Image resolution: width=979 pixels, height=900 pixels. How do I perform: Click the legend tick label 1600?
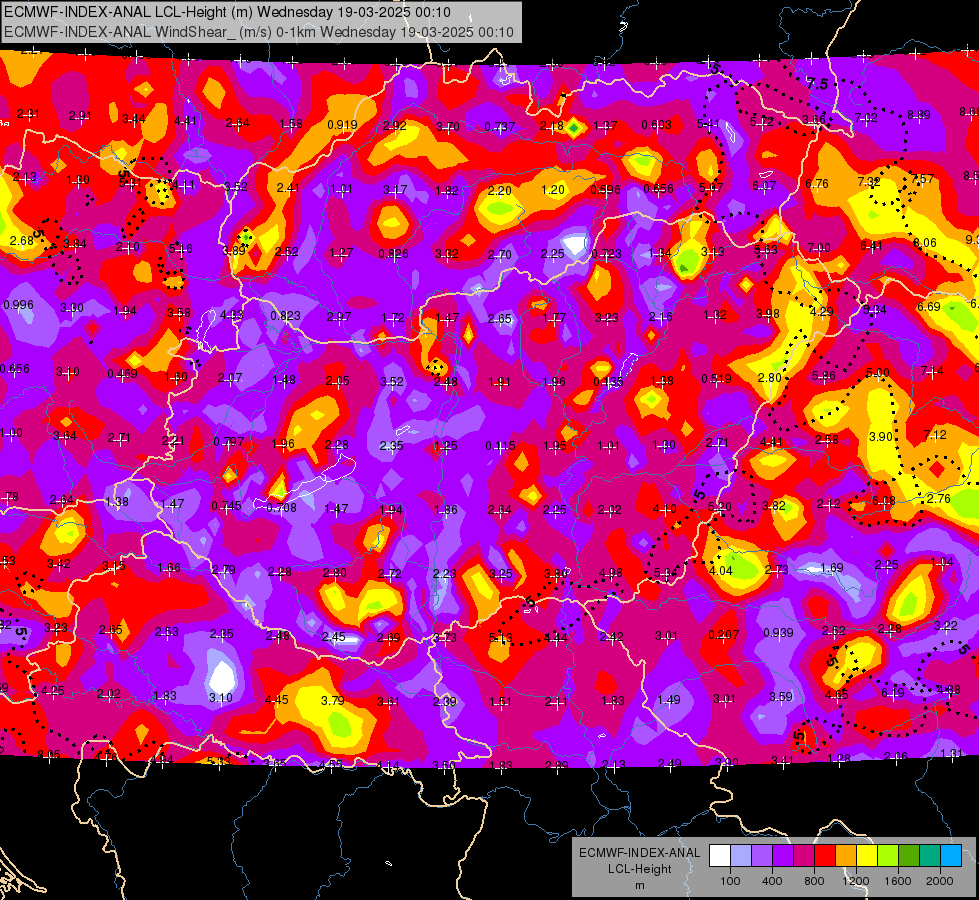(898, 881)
